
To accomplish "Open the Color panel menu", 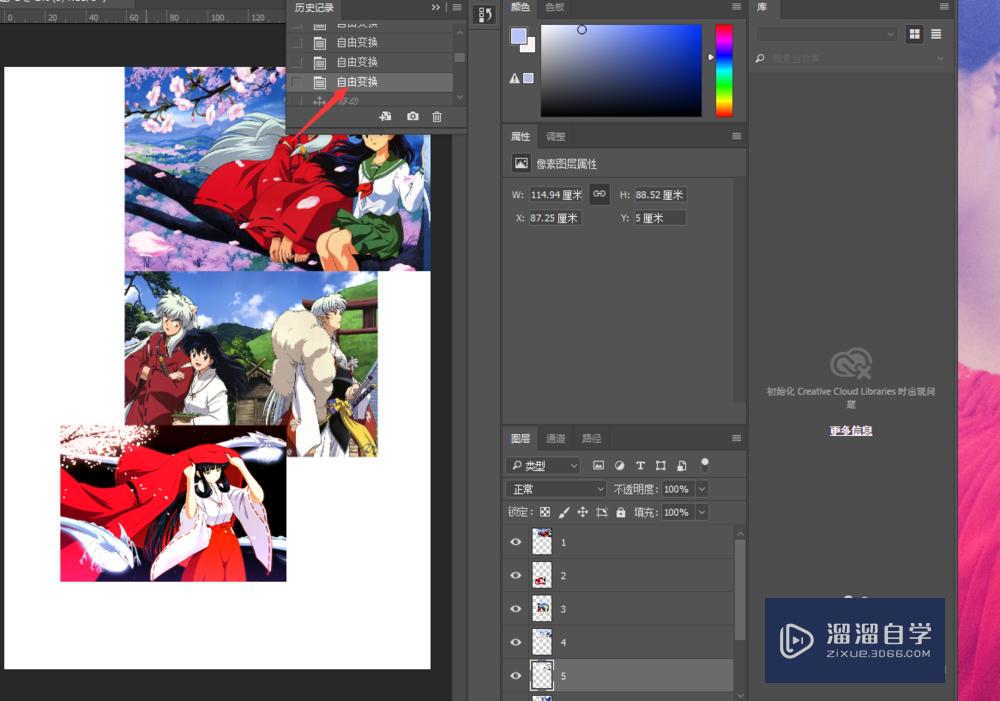I will click(x=736, y=7).
